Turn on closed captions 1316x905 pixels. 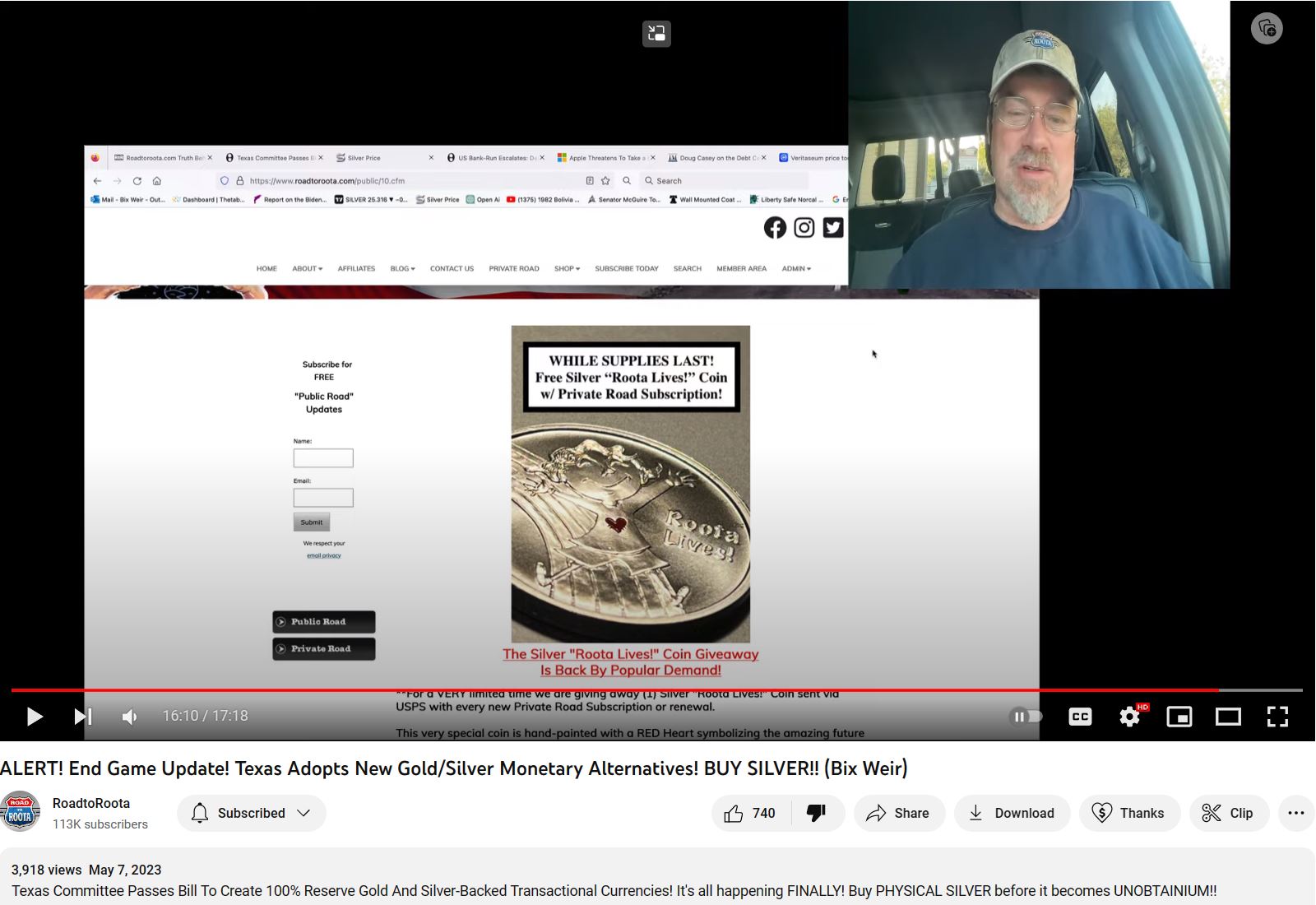(x=1080, y=717)
